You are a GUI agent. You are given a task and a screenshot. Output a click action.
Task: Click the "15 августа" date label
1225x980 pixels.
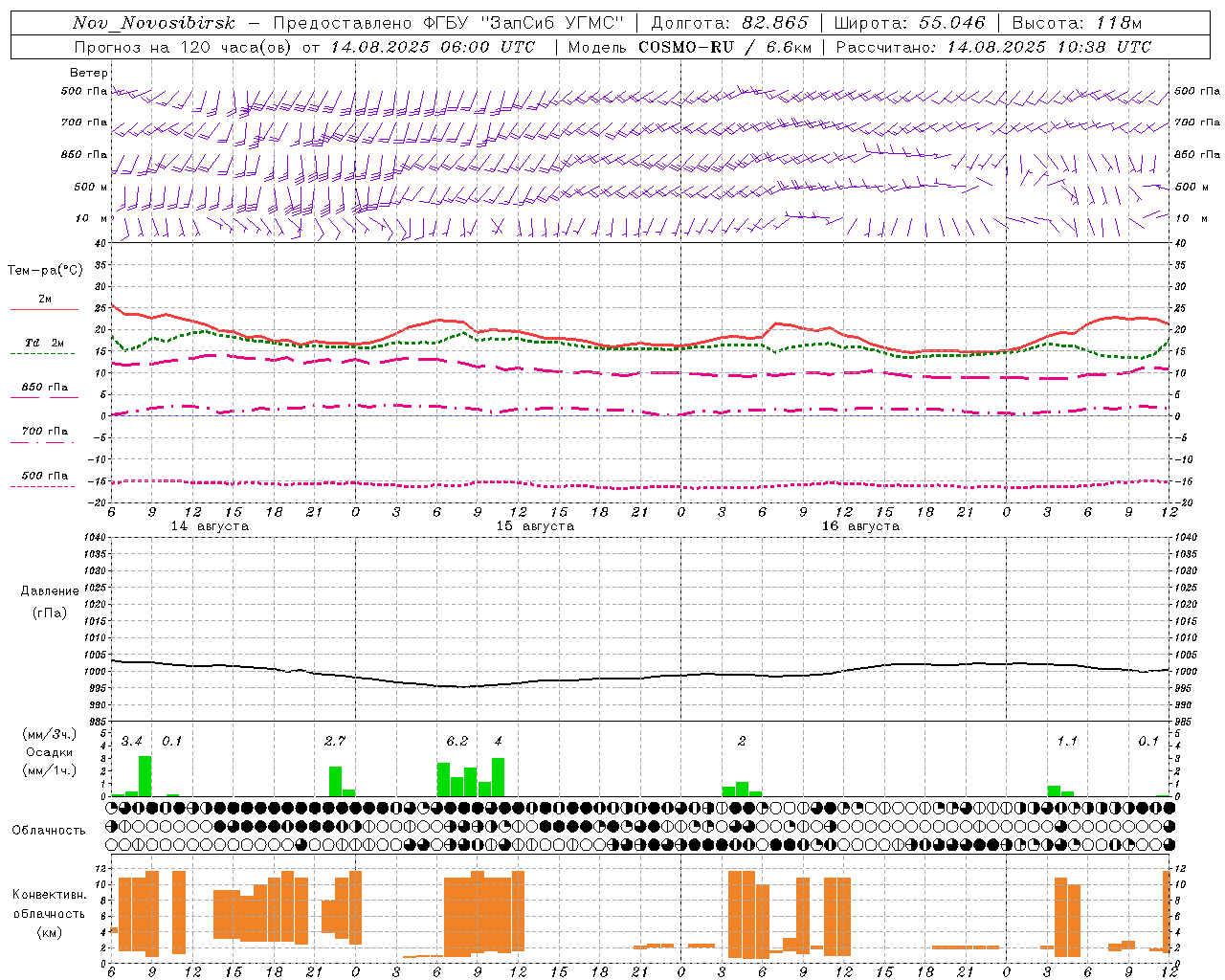pos(535,526)
